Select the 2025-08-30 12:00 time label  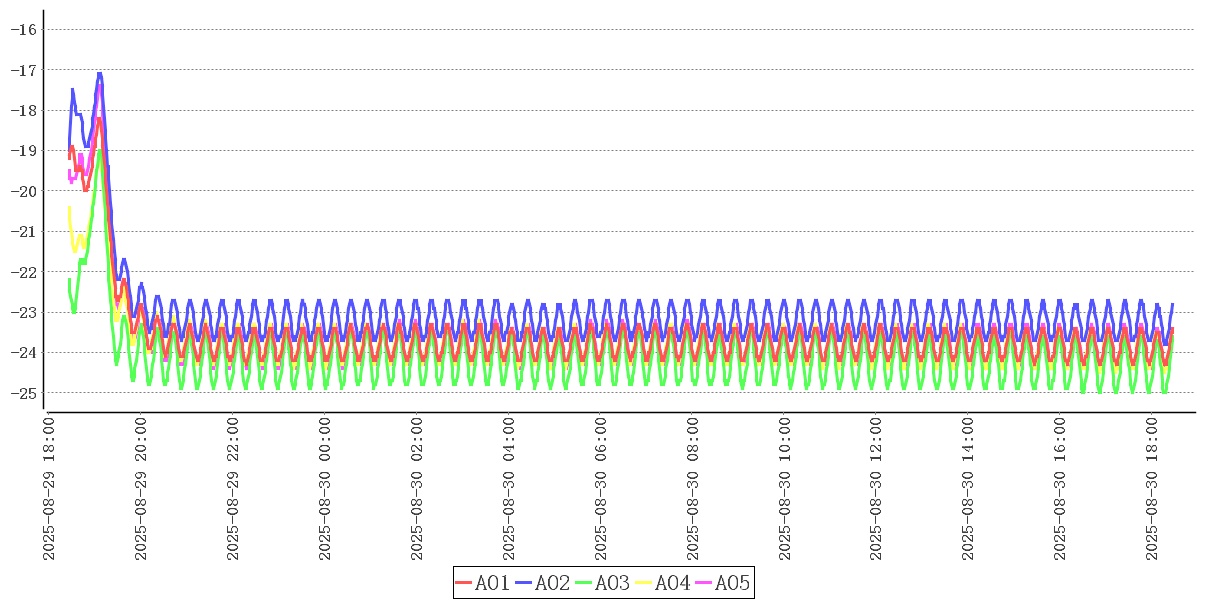tap(877, 489)
